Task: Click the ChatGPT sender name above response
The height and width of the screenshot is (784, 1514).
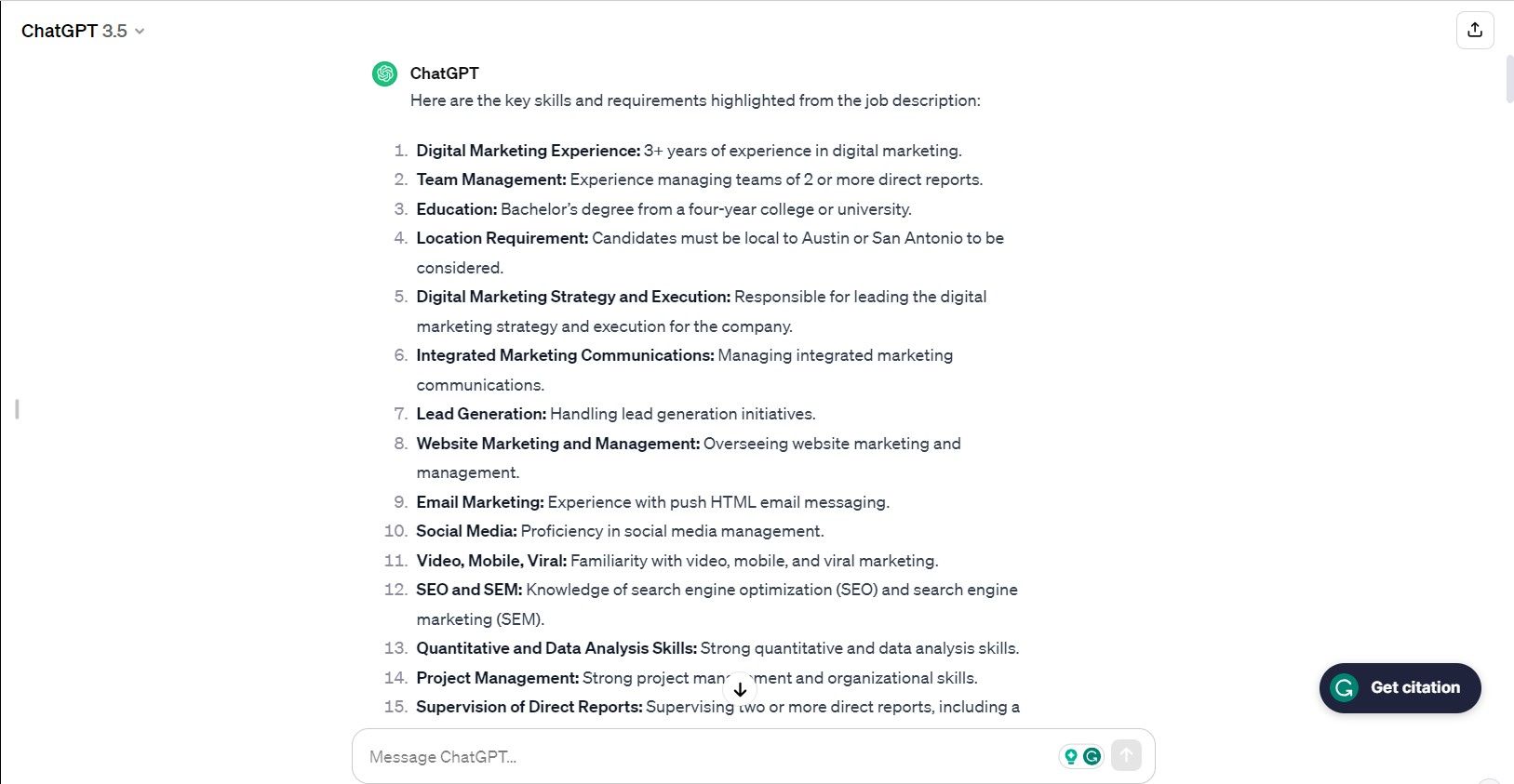Action: 444,73
